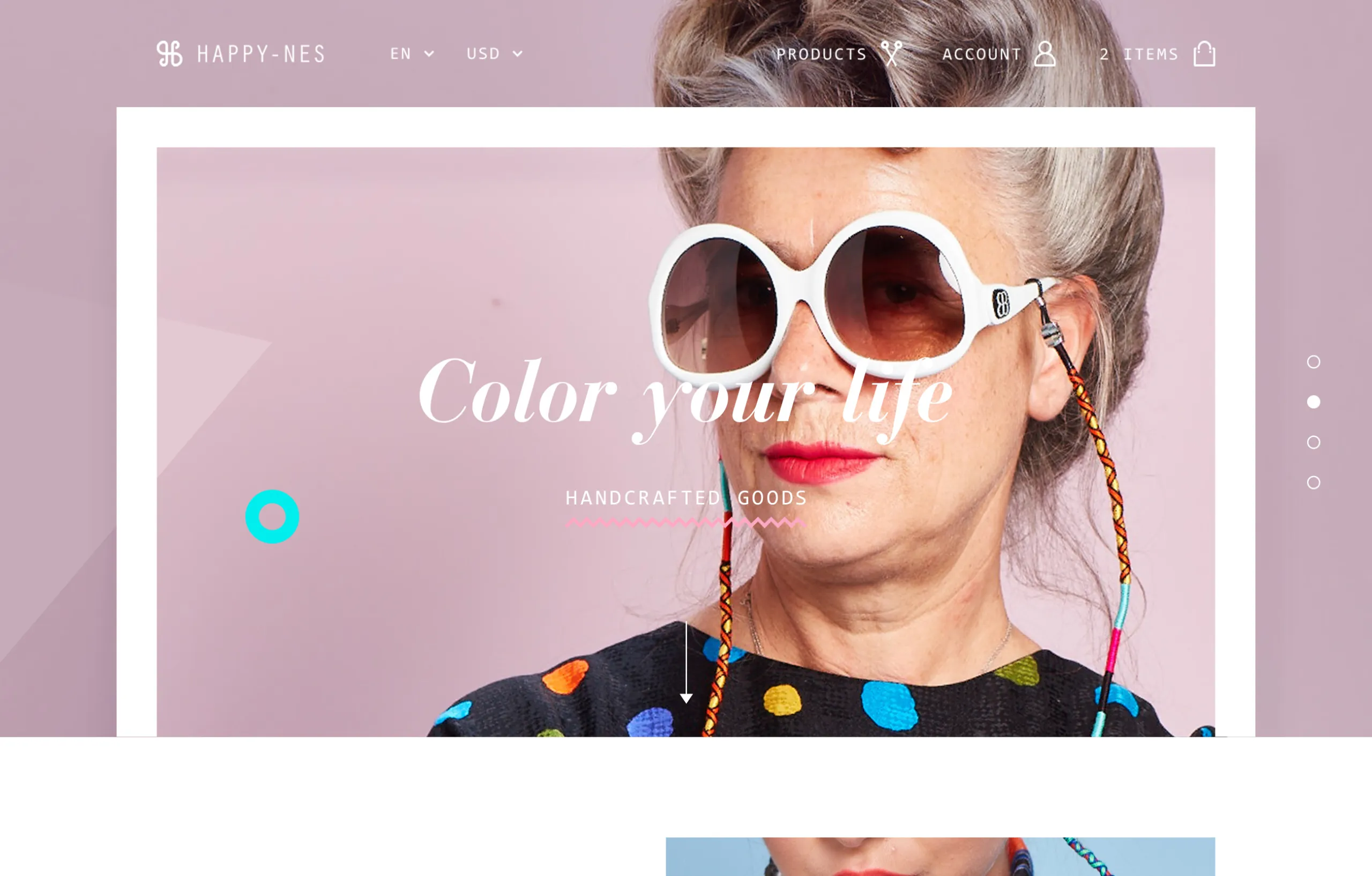This screenshot has height=876, width=1372.
Task: Click the Color your life headline
Action: pos(685,397)
